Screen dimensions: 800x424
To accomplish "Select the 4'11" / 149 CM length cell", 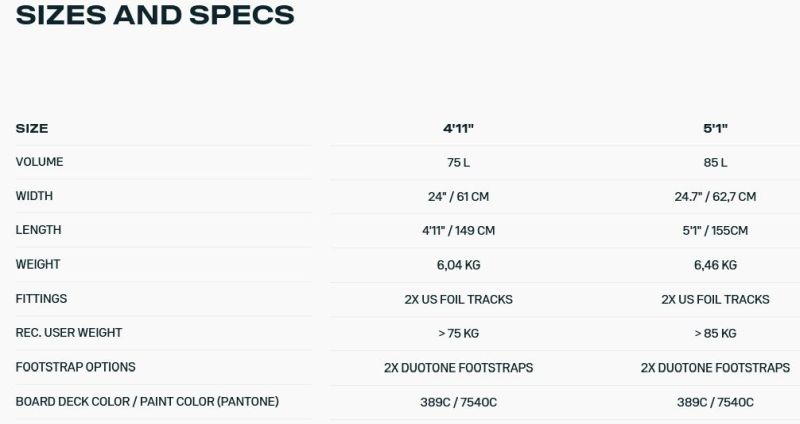I will pyautogui.click(x=458, y=231).
